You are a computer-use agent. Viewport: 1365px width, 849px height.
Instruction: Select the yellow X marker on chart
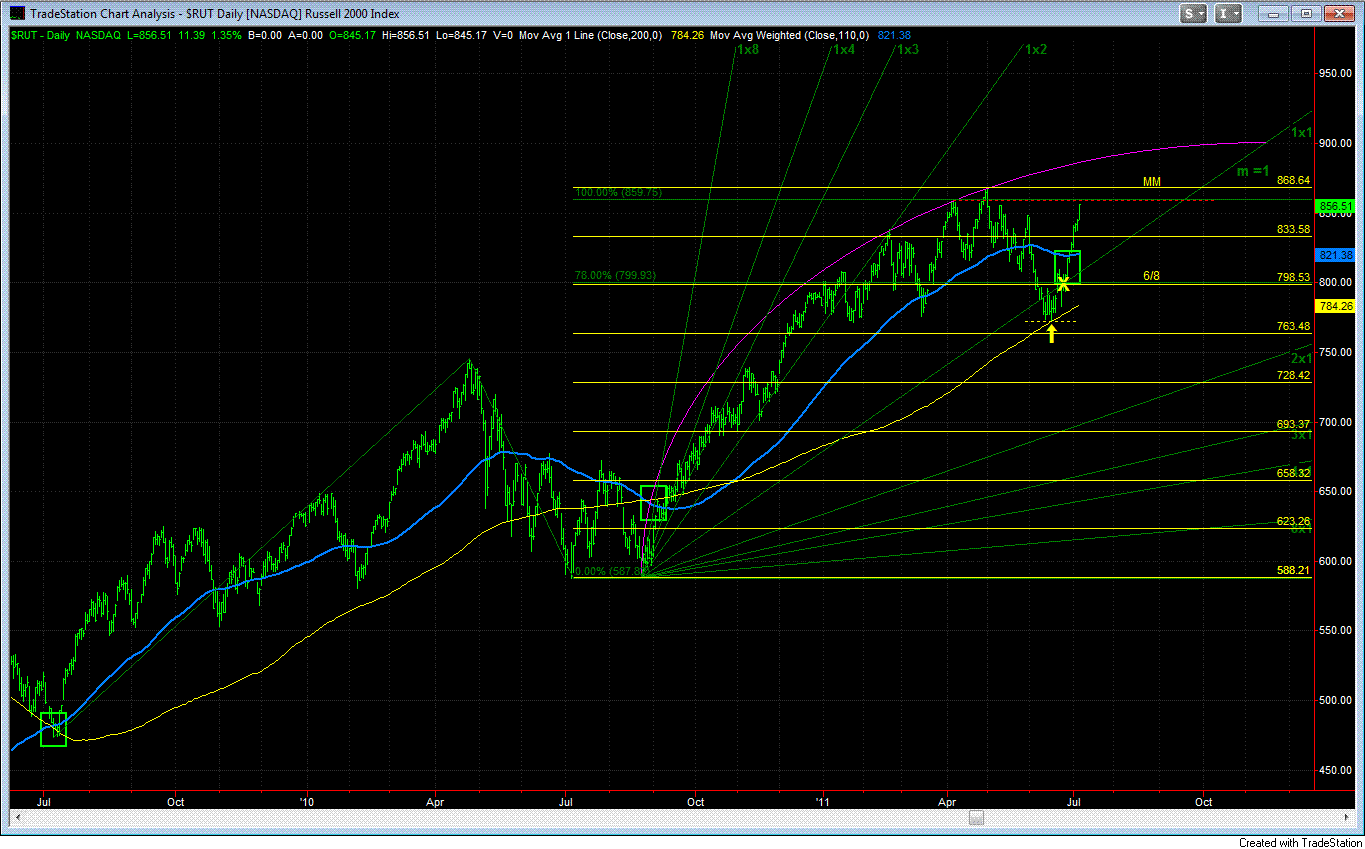tap(1064, 283)
